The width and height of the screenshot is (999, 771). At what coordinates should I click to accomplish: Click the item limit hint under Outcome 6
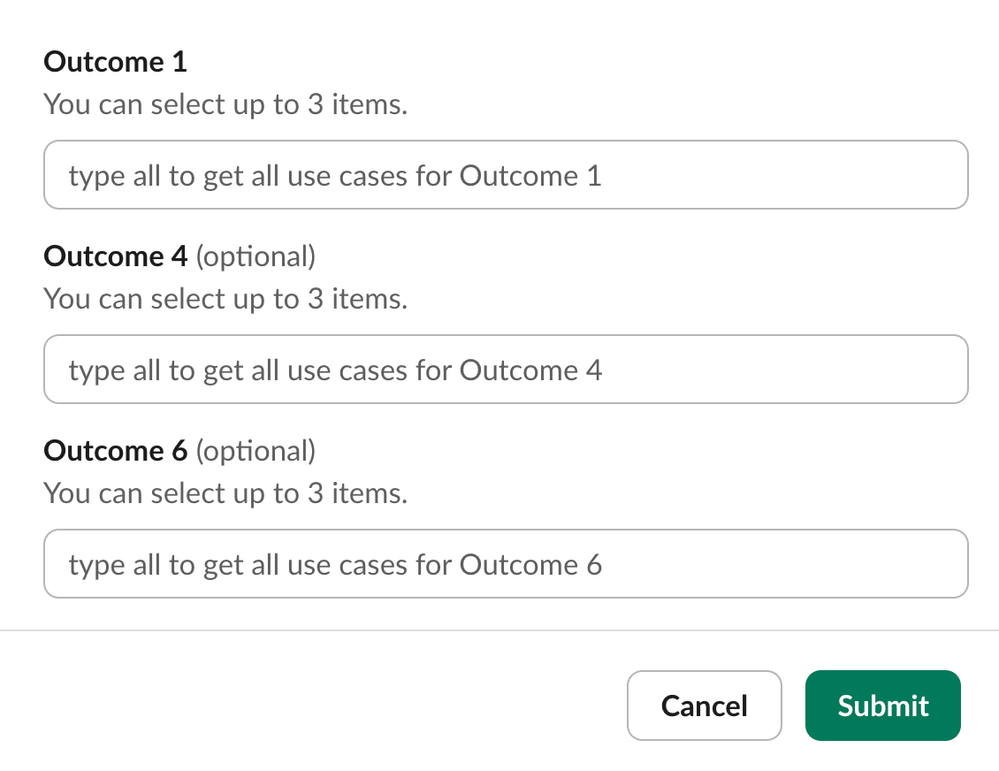point(225,493)
